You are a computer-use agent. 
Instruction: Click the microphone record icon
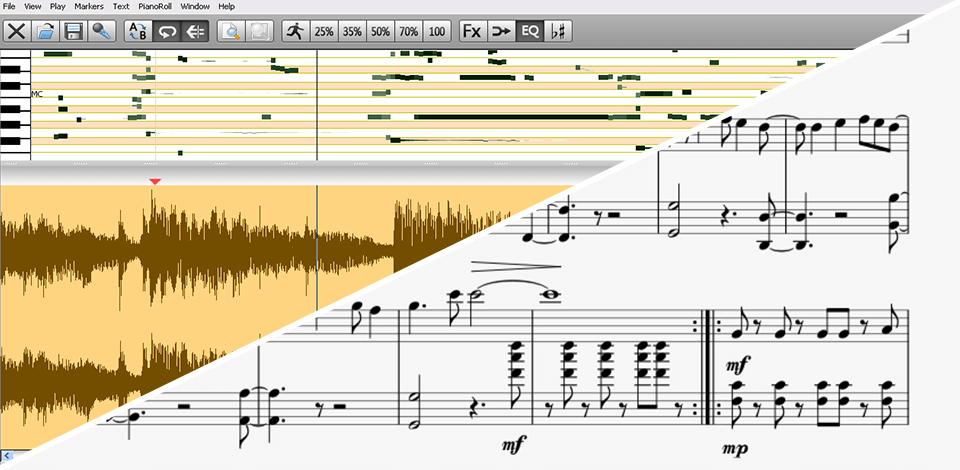click(x=102, y=31)
